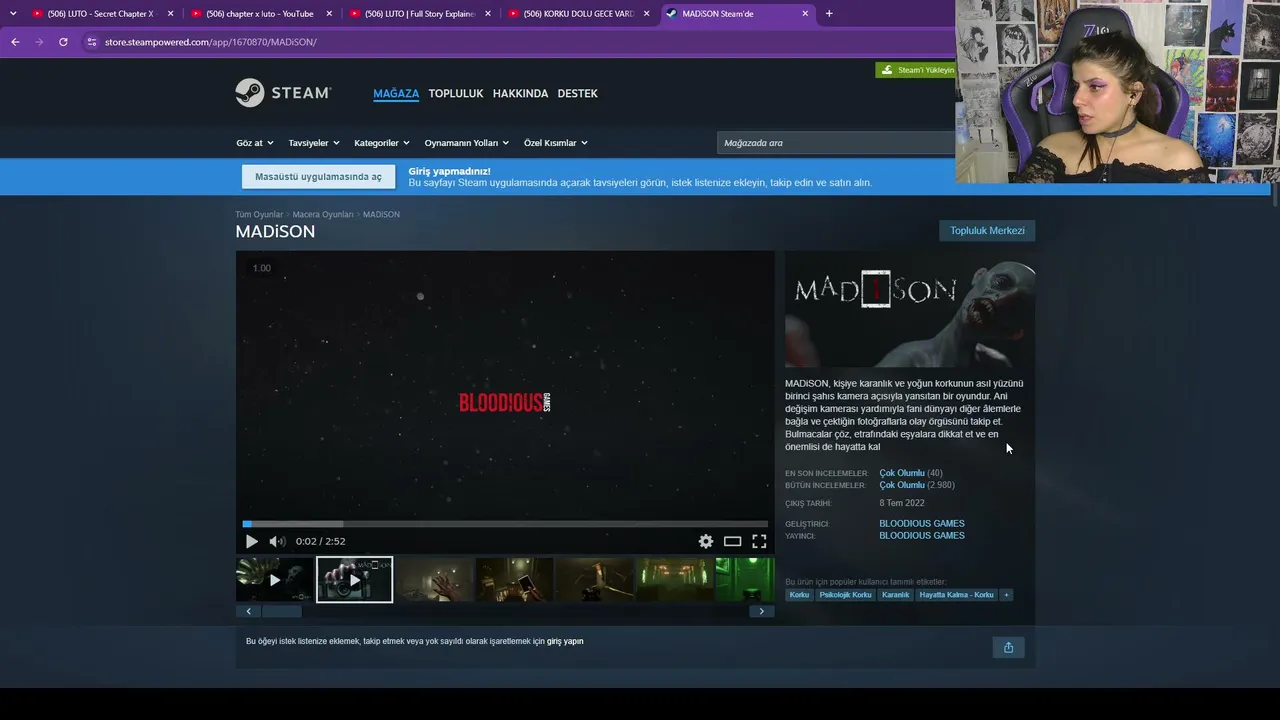Click the MADiSON header capsule image

click(x=910, y=310)
